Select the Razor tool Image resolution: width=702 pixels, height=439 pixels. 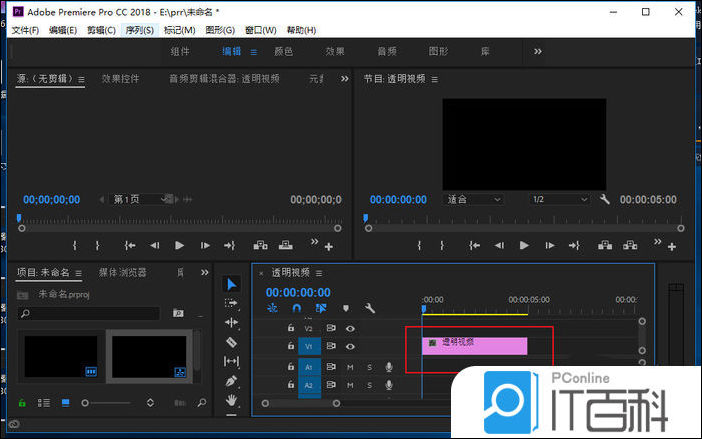coord(232,342)
